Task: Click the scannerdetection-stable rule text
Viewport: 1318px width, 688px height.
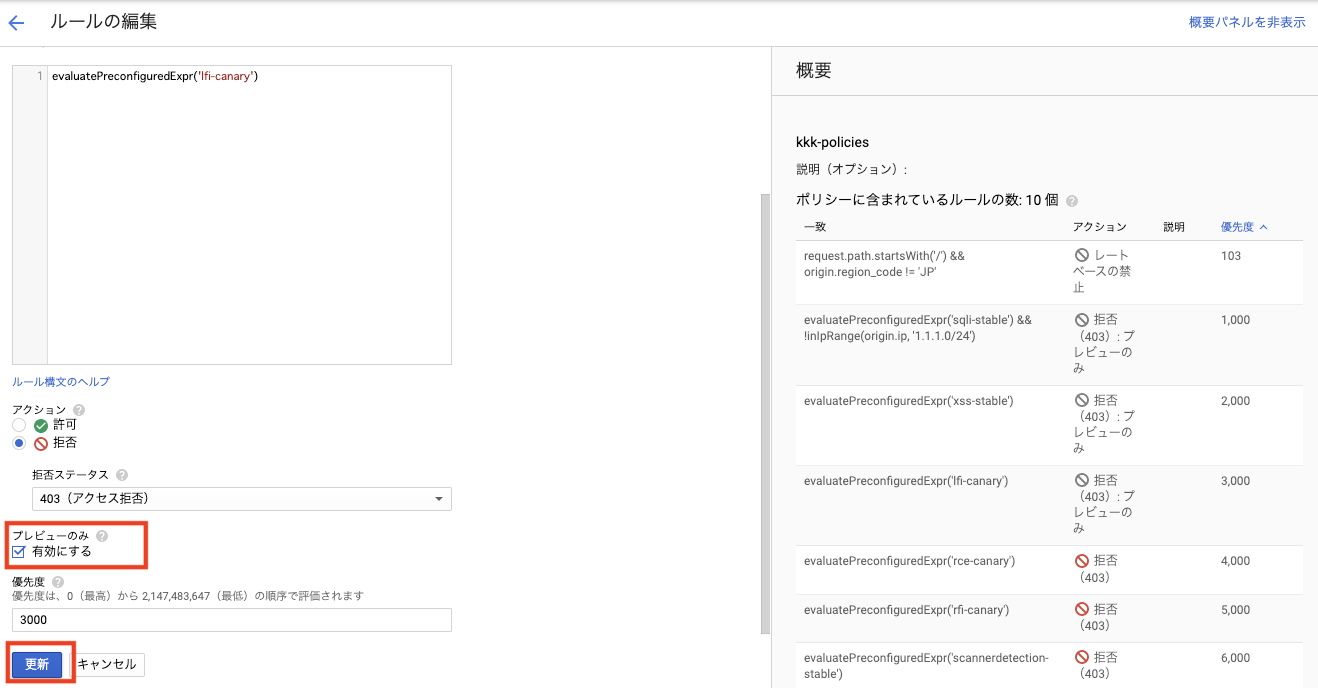Action: click(x=926, y=665)
